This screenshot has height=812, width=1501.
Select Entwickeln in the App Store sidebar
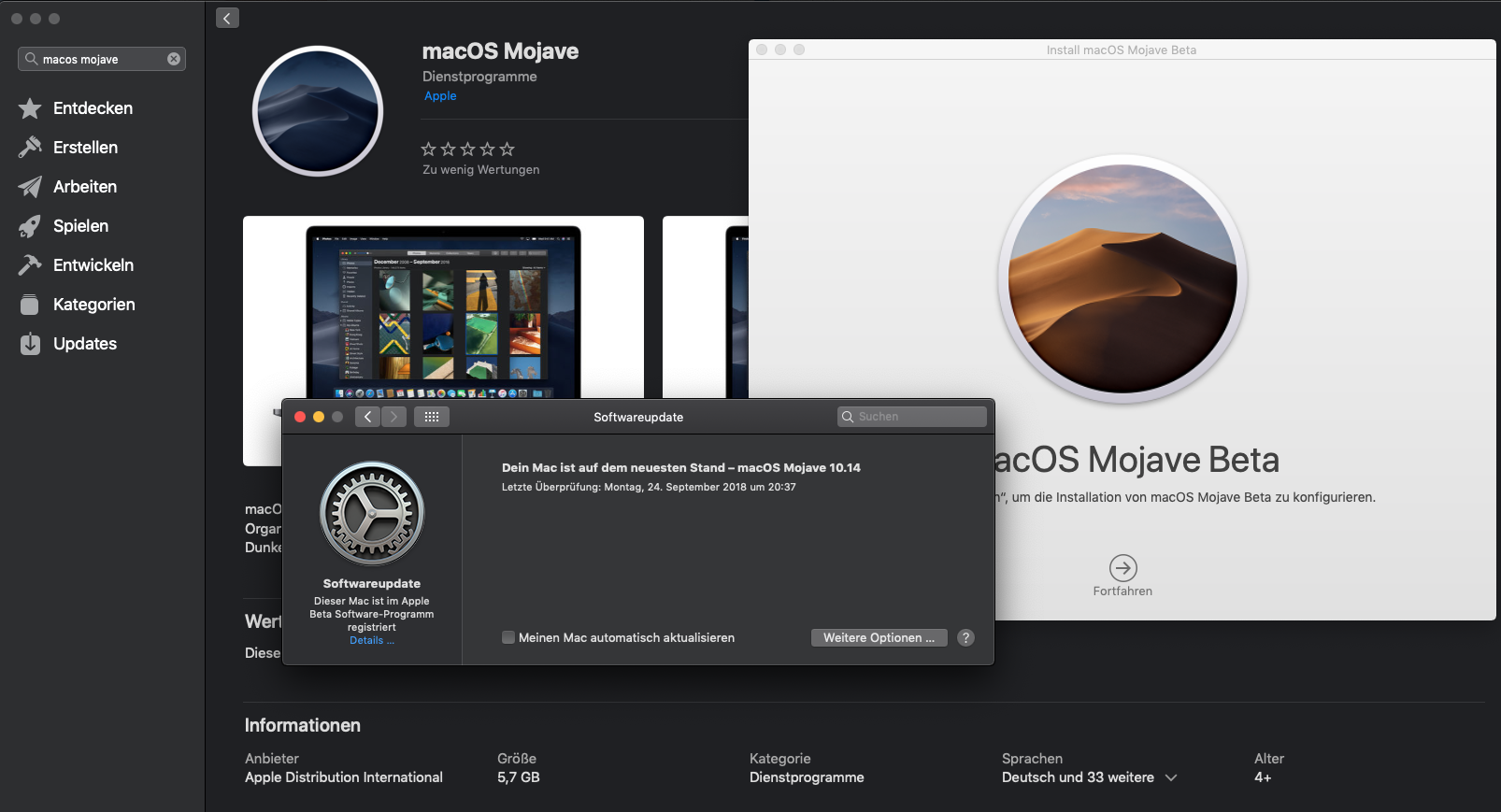click(93, 265)
